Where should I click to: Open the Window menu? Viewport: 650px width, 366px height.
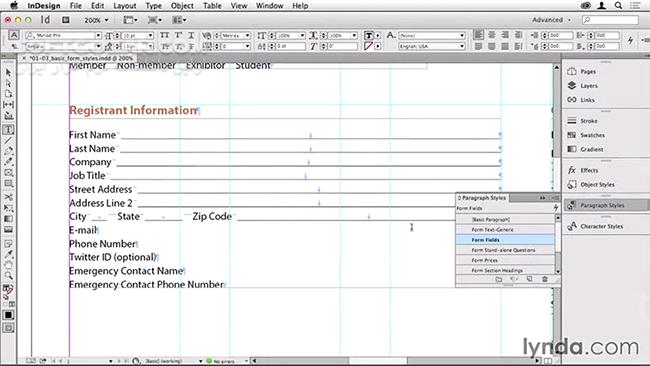[269, 6]
